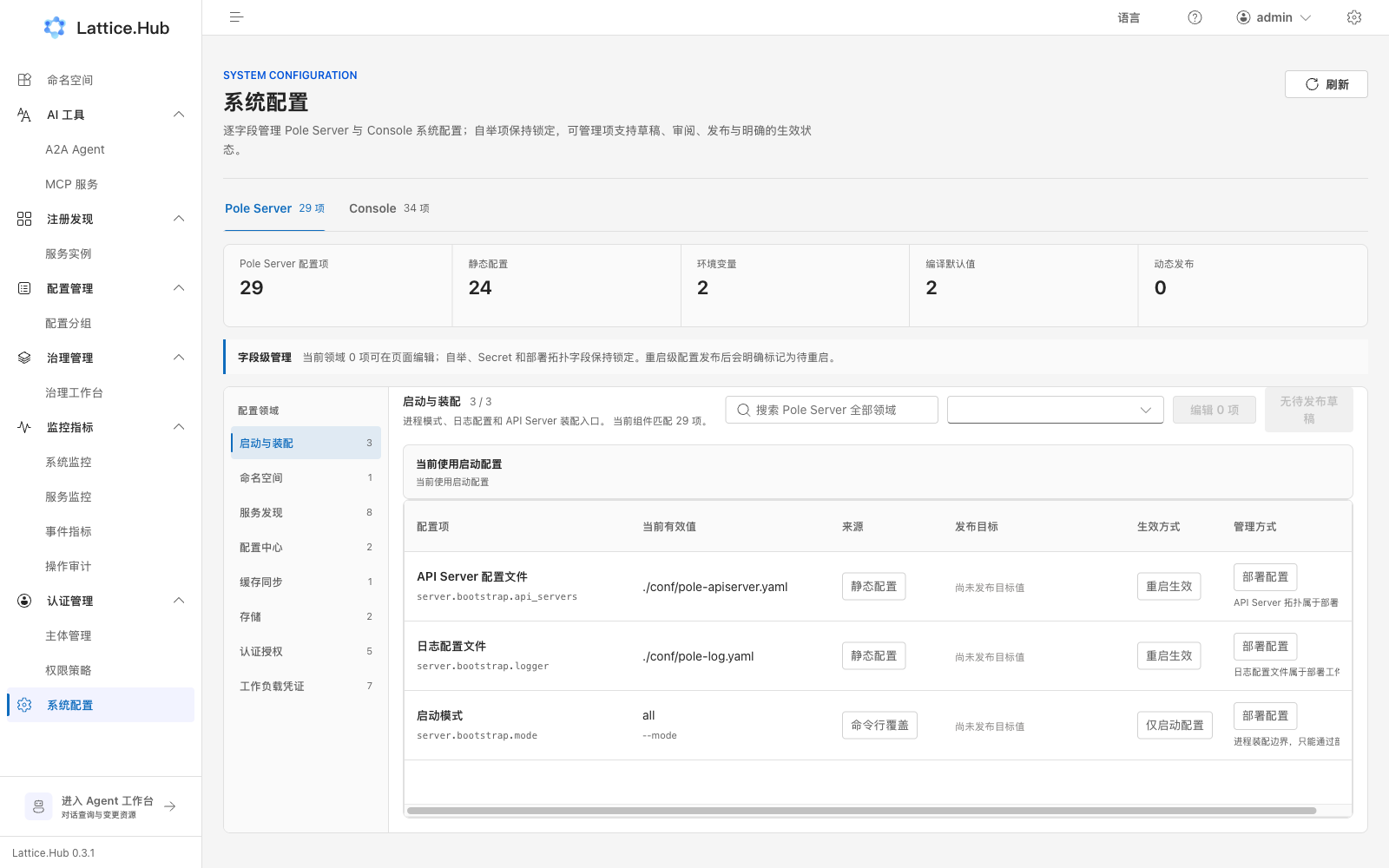Open 配置分组 menu item
The width and height of the screenshot is (1389, 868).
(101, 323)
